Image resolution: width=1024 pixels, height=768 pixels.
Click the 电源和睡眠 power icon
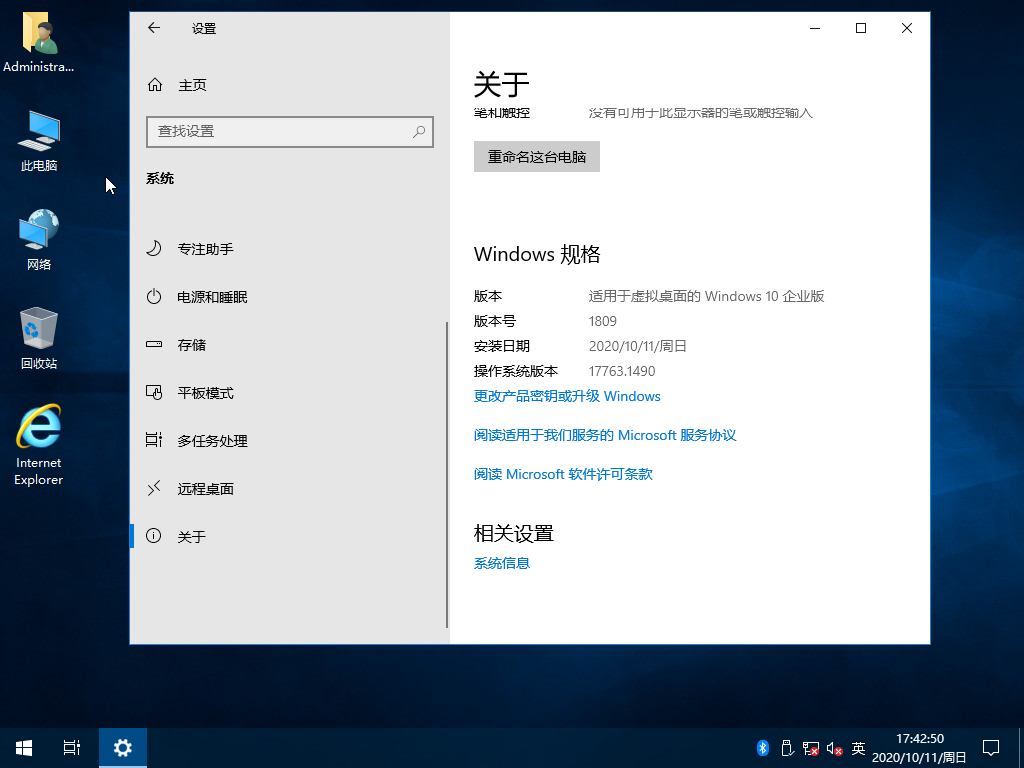tap(154, 296)
